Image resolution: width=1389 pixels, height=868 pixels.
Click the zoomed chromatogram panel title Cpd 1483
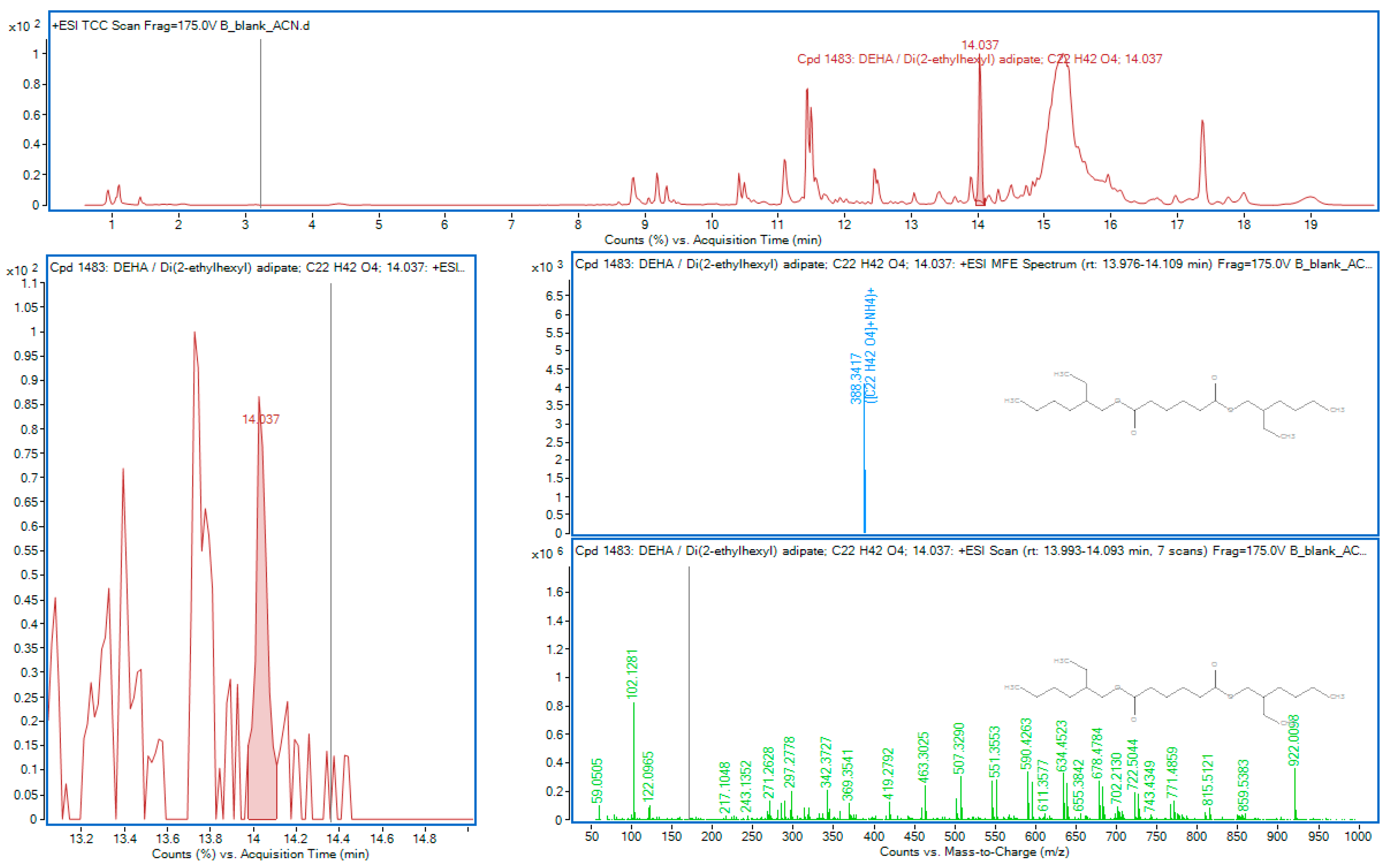tap(257, 267)
